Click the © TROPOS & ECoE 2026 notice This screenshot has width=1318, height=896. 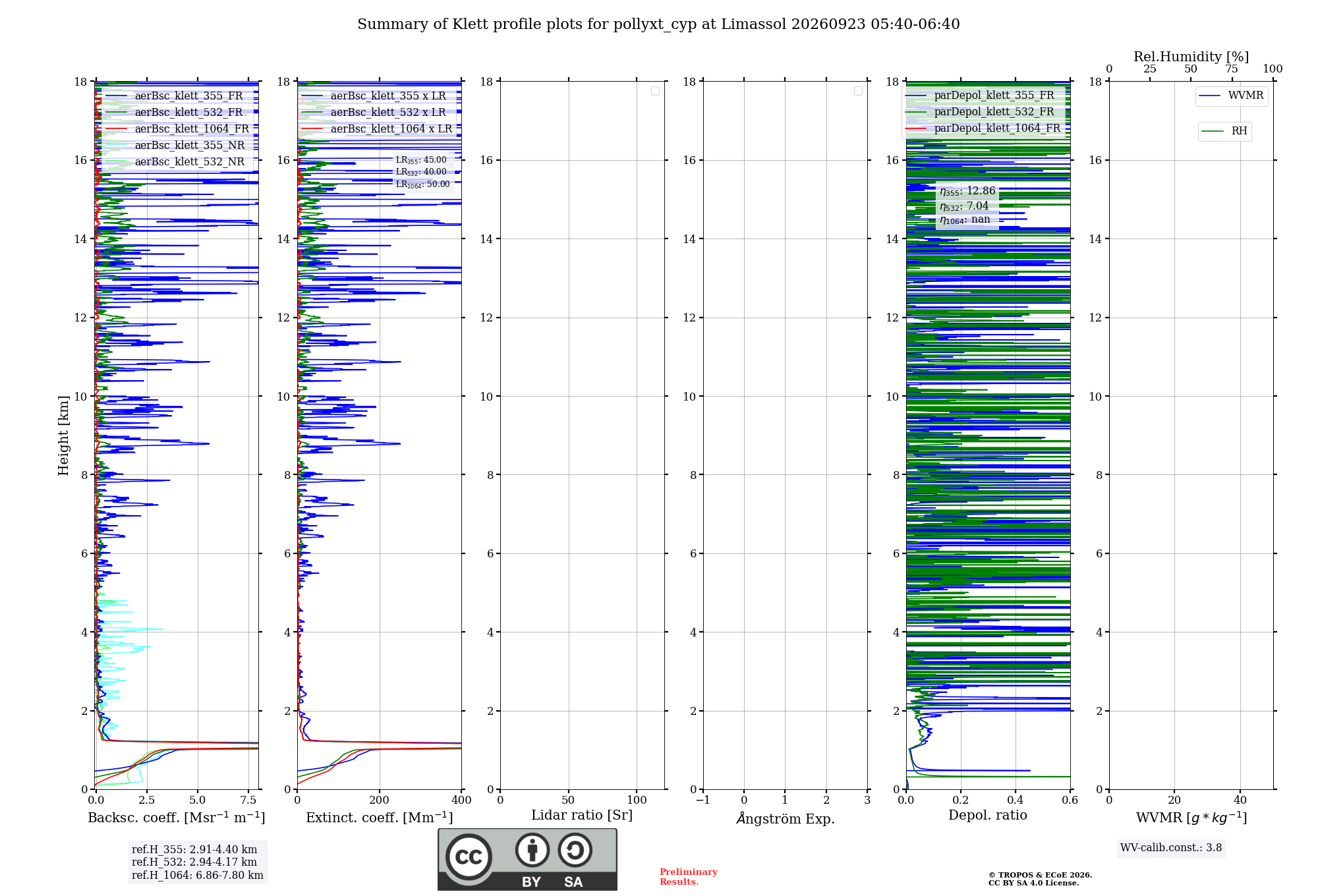click(x=1041, y=875)
